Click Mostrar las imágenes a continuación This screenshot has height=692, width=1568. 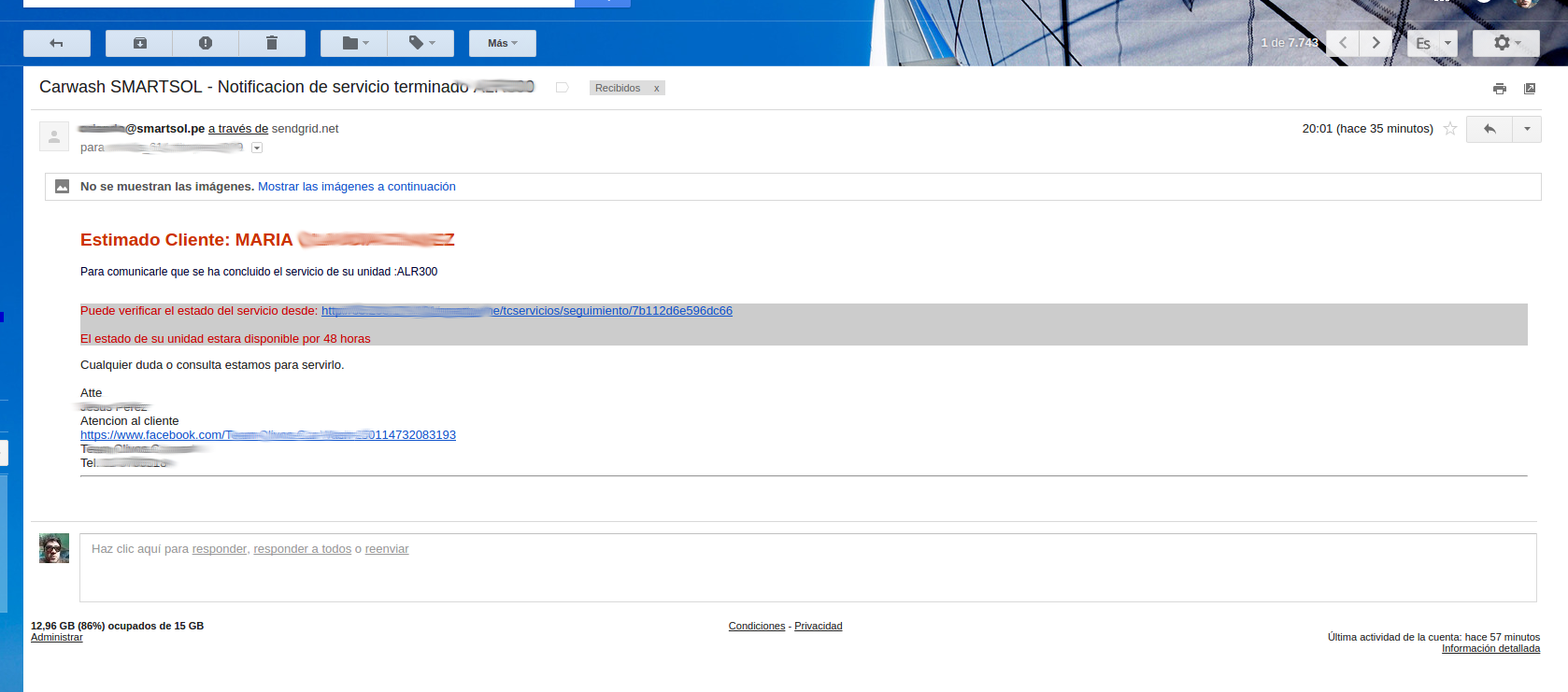(357, 187)
